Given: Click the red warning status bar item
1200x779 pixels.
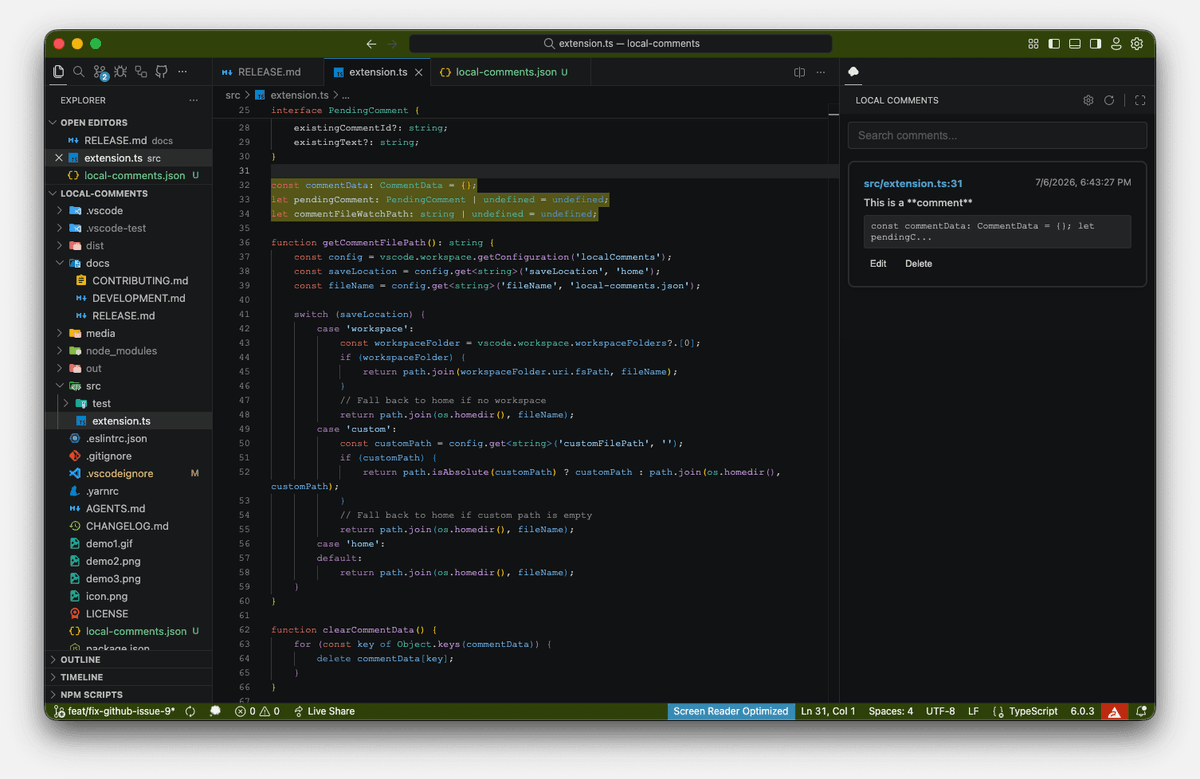Looking at the screenshot, I should click(1114, 711).
